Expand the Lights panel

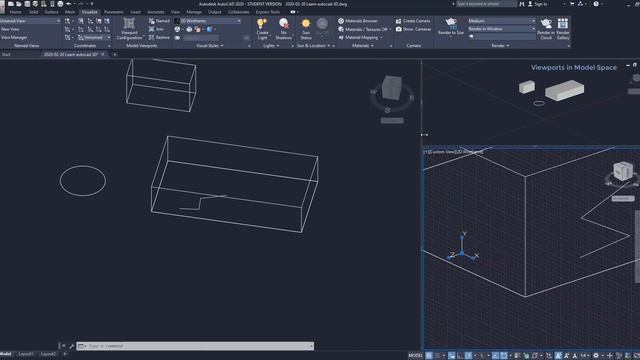point(271,46)
